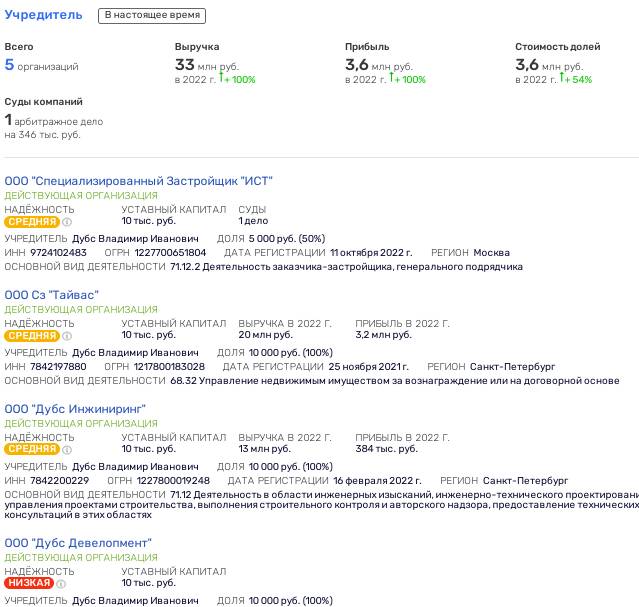Open ООО Дубс Девелопмент company link
Viewport: 639px width, 607px height.
(78, 543)
